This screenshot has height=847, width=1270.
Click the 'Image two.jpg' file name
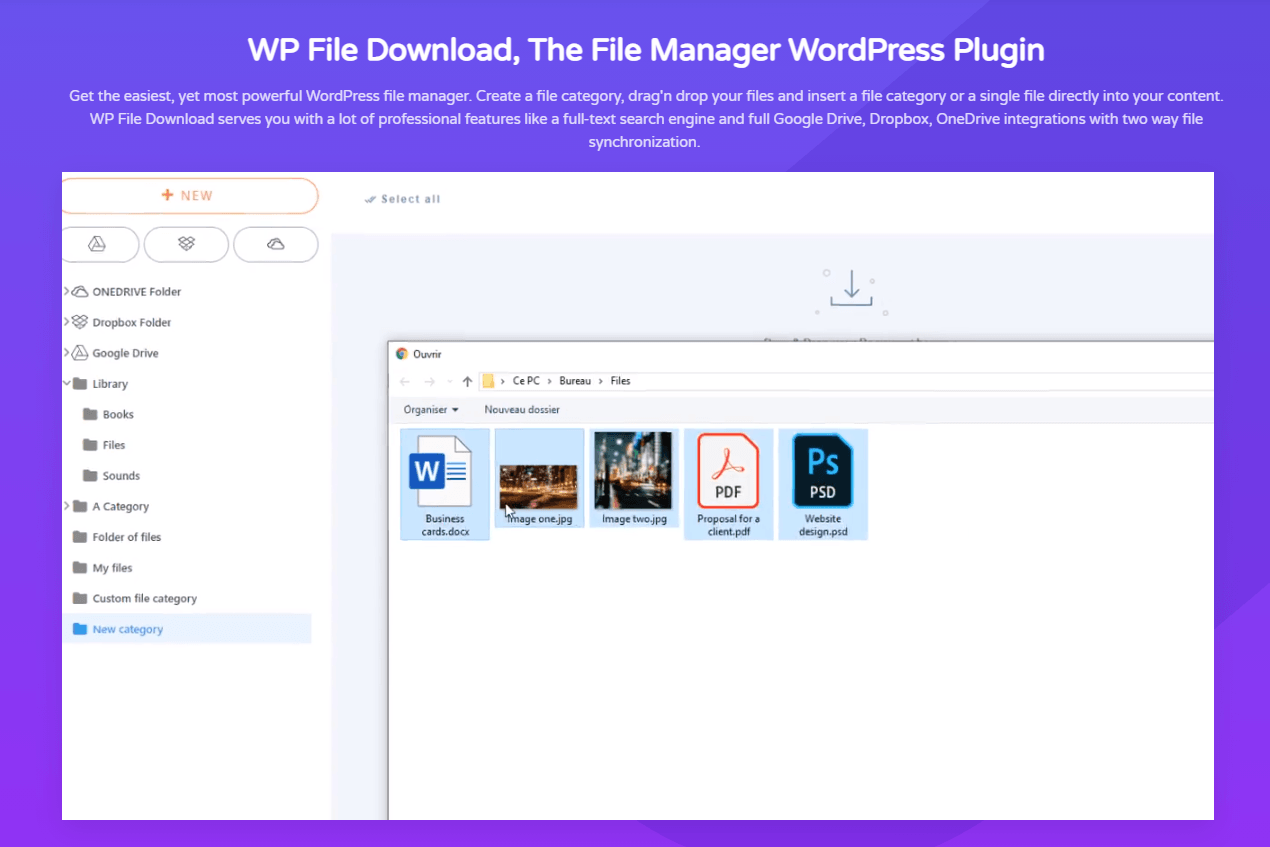[634, 519]
